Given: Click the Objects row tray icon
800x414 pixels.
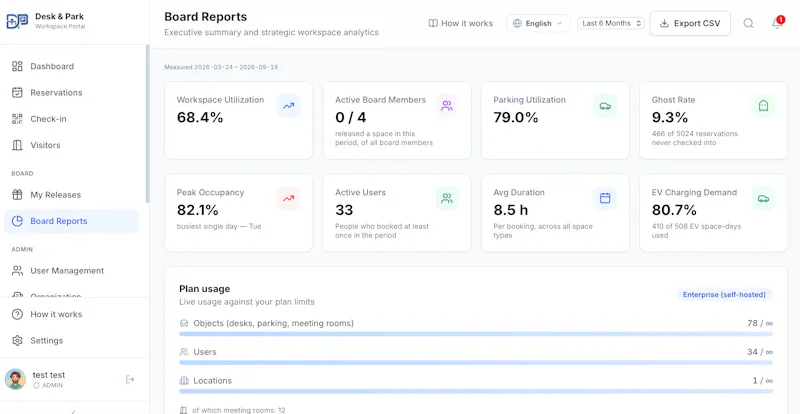Looking at the screenshot, I should pos(184,324).
